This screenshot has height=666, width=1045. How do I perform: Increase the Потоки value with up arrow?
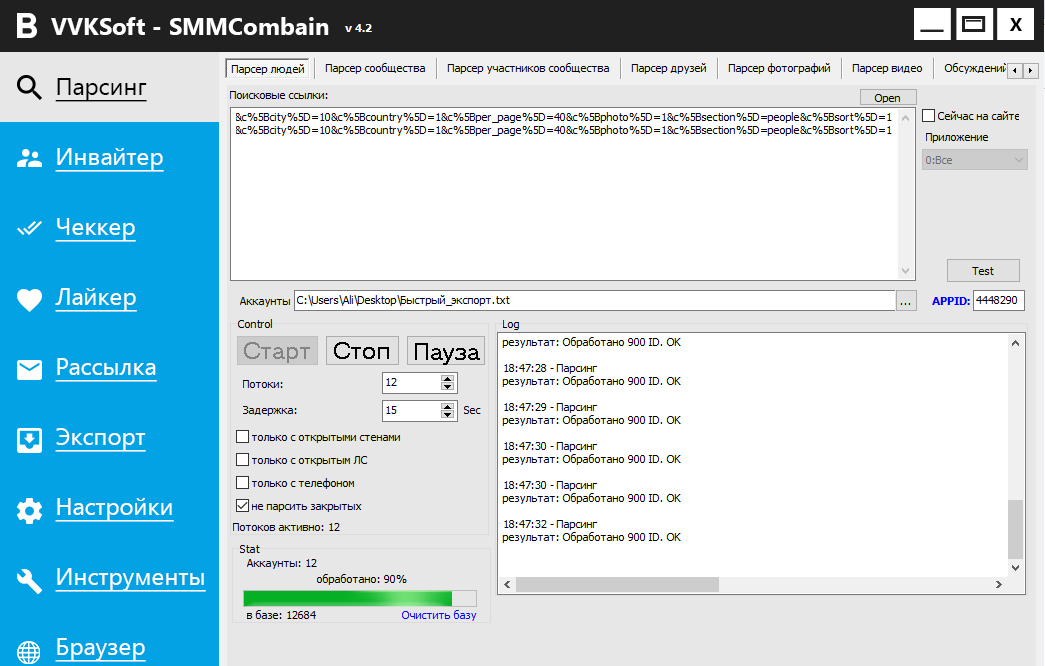448,378
